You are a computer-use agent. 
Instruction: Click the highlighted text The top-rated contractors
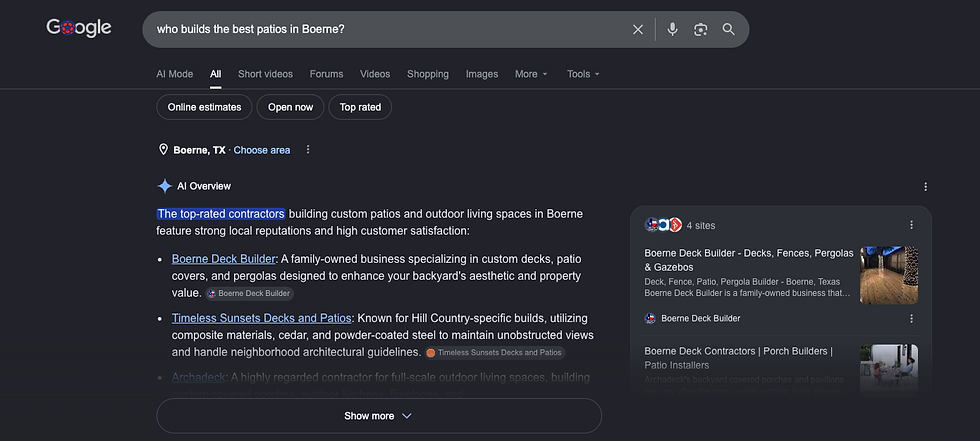click(221, 214)
